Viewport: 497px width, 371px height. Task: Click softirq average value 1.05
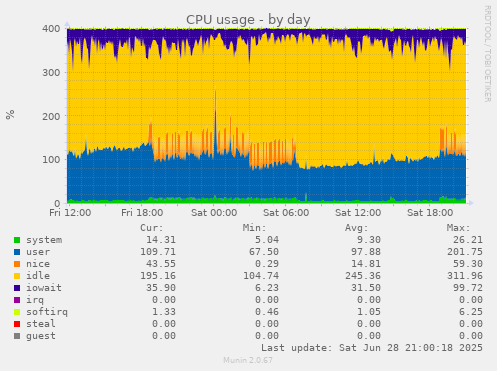tap(369, 312)
